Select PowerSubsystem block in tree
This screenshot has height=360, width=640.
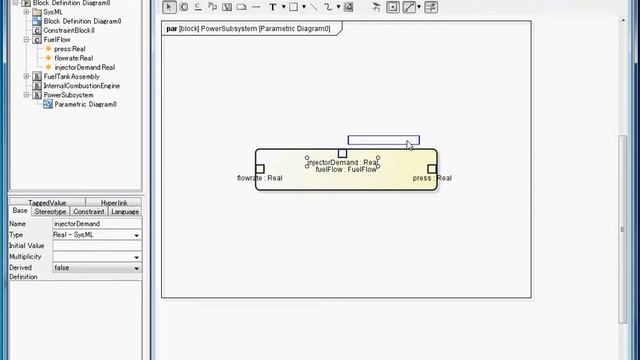(63, 95)
